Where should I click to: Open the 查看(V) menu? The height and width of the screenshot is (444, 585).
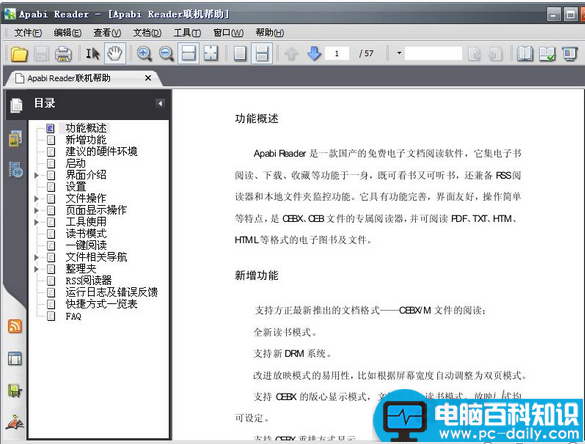(x=107, y=33)
